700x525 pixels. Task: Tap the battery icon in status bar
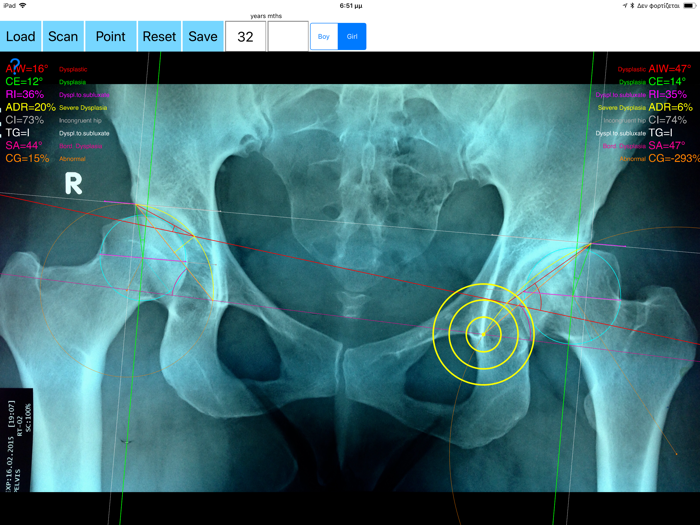pos(689,6)
